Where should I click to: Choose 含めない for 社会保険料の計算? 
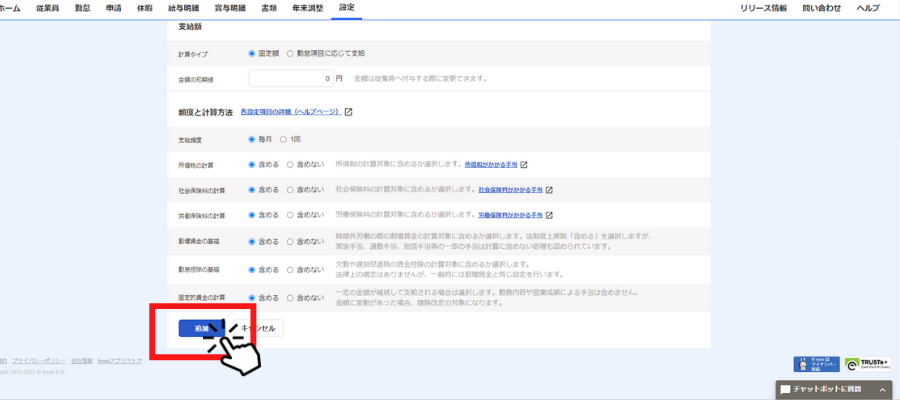290,189
